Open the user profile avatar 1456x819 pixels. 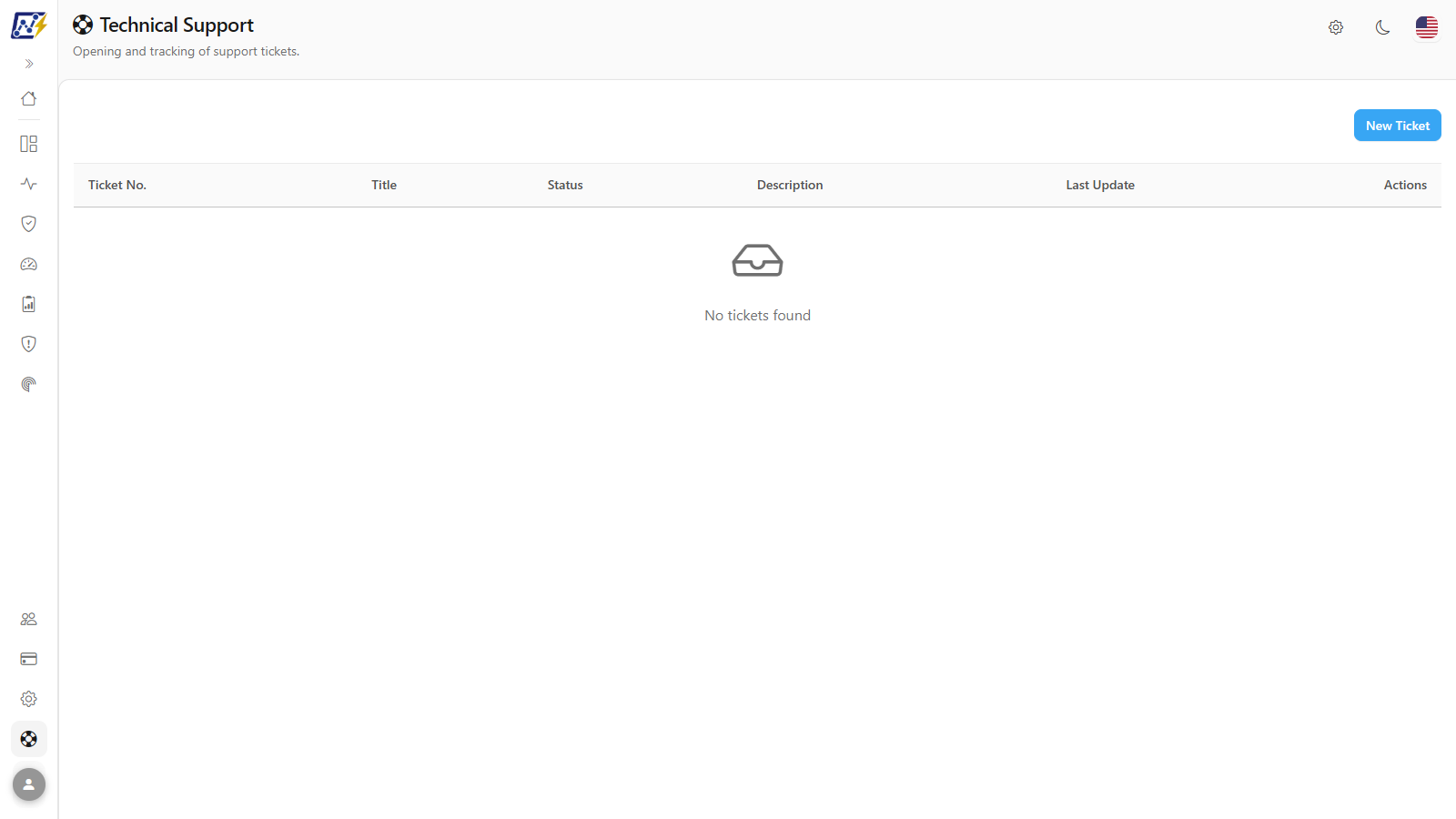29,784
